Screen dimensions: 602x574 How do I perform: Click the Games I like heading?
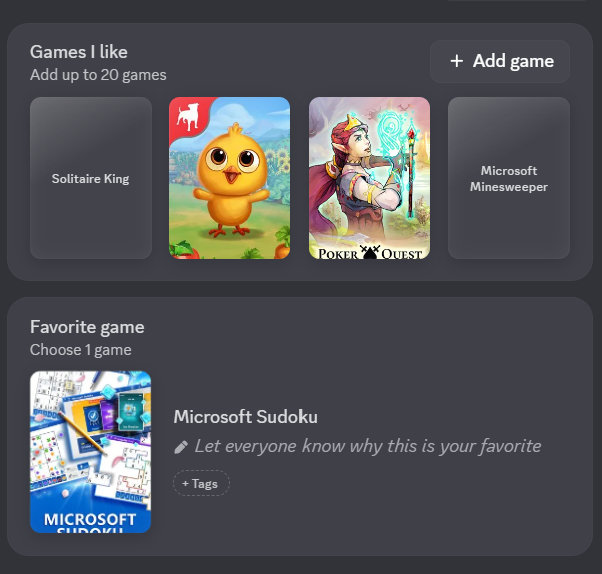pyautogui.click(x=79, y=52)
